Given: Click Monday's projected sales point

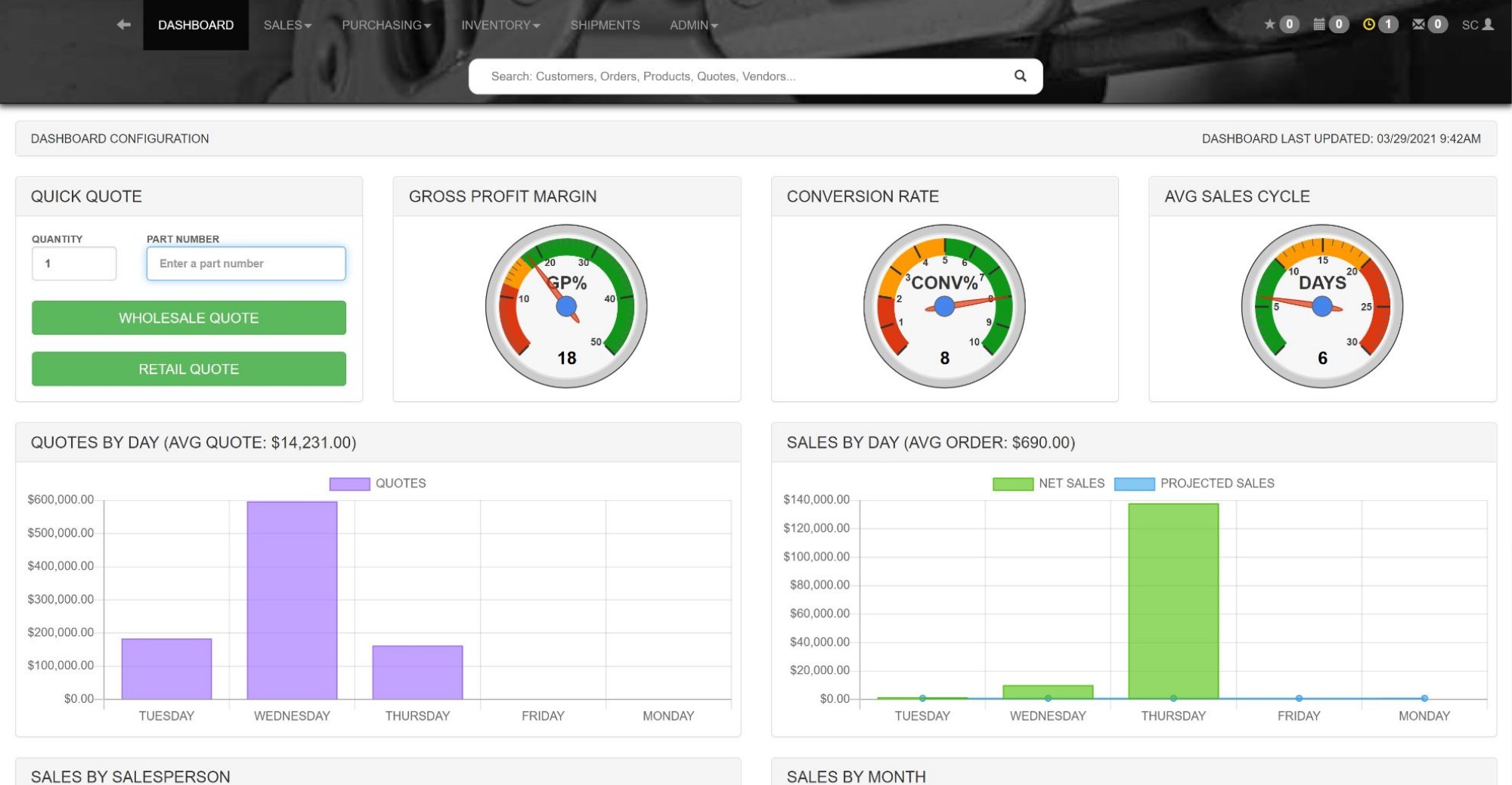Looking at the screenshot, I should pos(1424,698).
